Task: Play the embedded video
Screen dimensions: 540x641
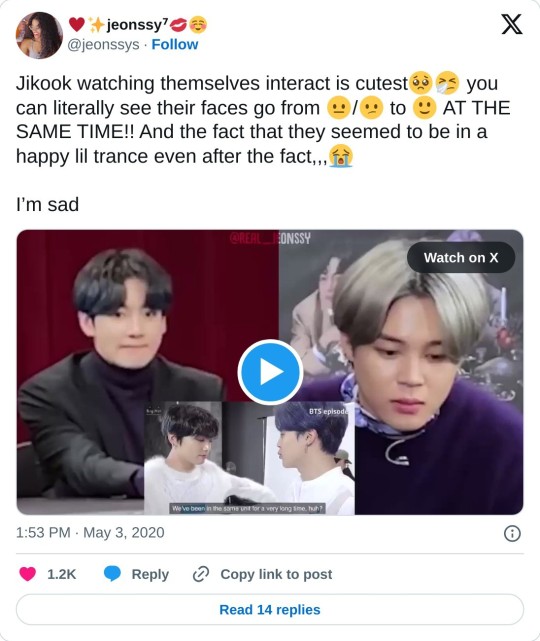Action: tap(270, 372)
